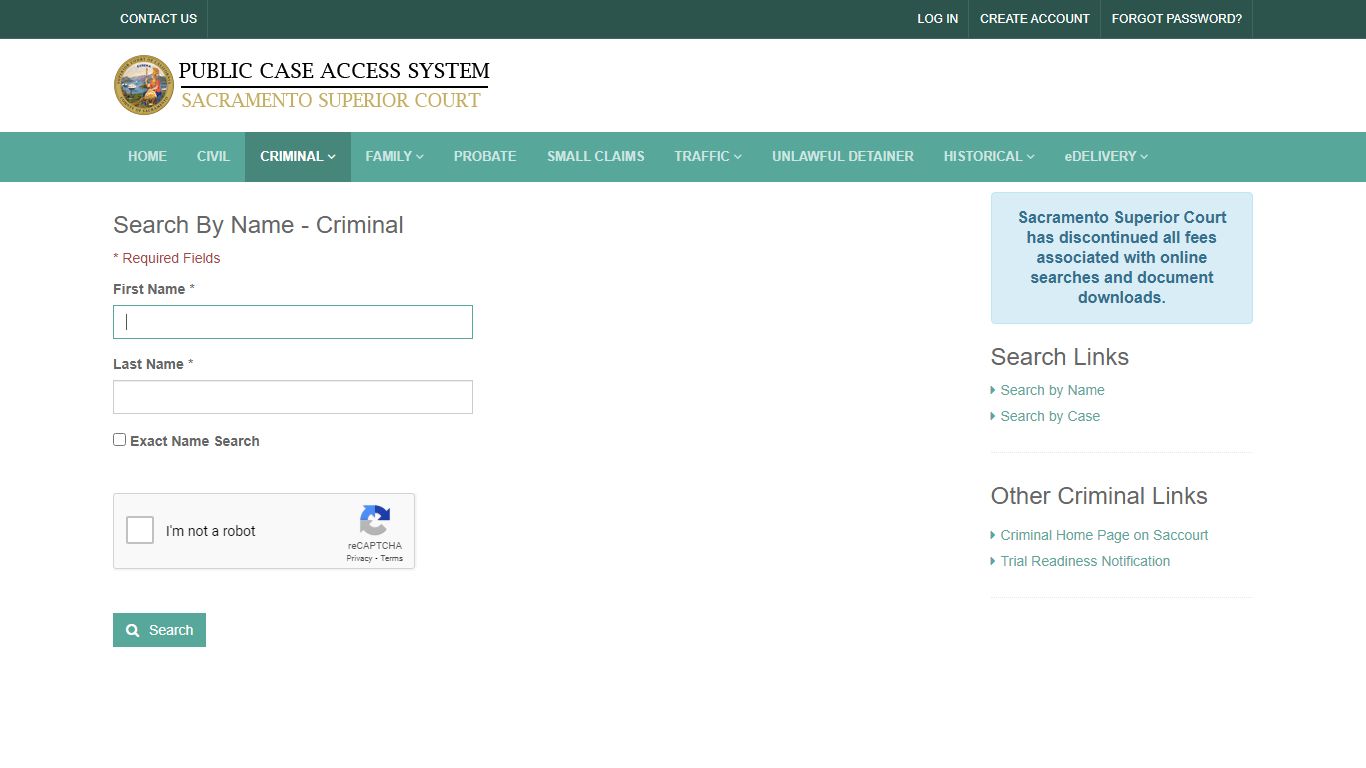1366x768 pixels.
Task: Focus the First Name input field
Action: coord(293,322)
